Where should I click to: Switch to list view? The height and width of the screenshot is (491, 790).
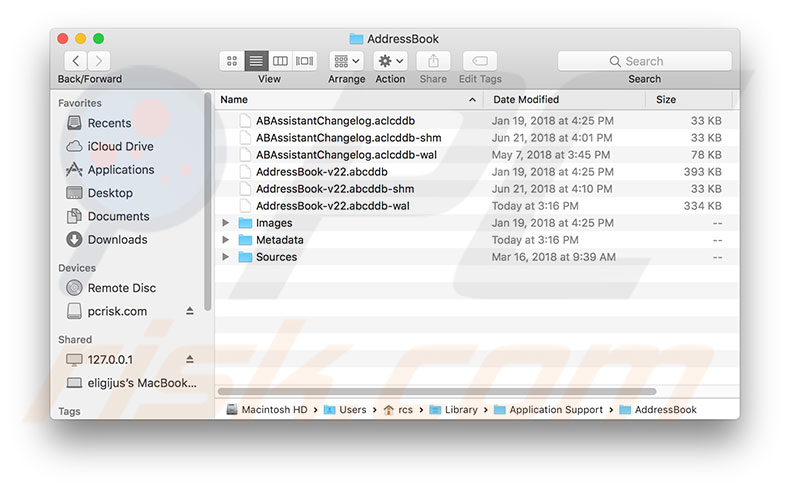pos(256,61)
